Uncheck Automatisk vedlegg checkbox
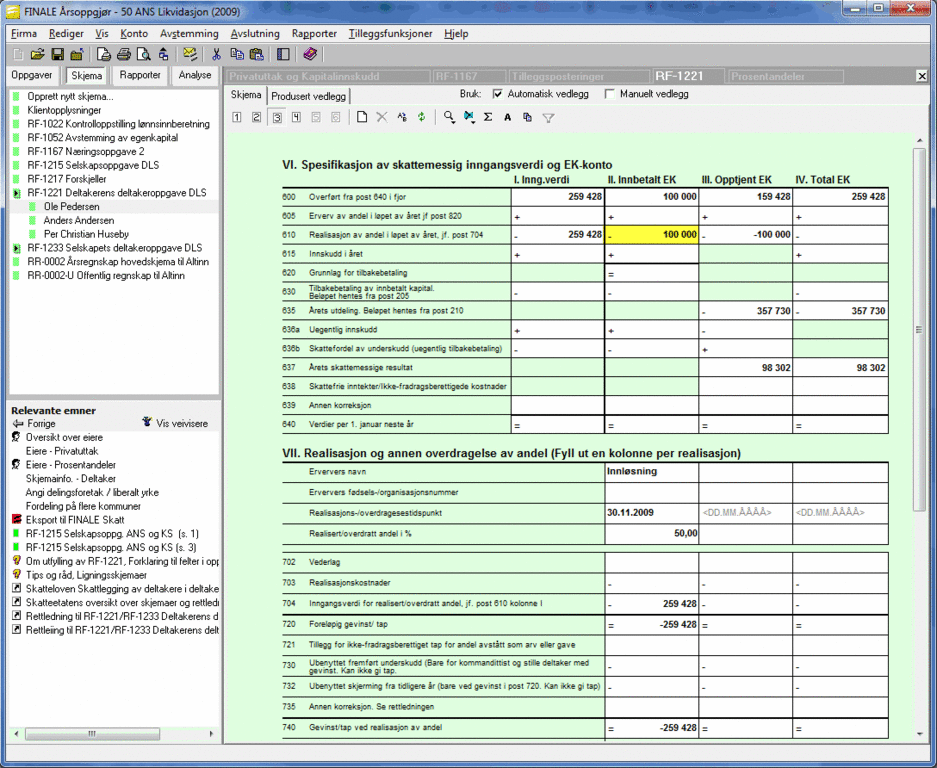Image resolution: width=937 pixels, height=768 pixels. pyautogui.click(x=497, y=94)
